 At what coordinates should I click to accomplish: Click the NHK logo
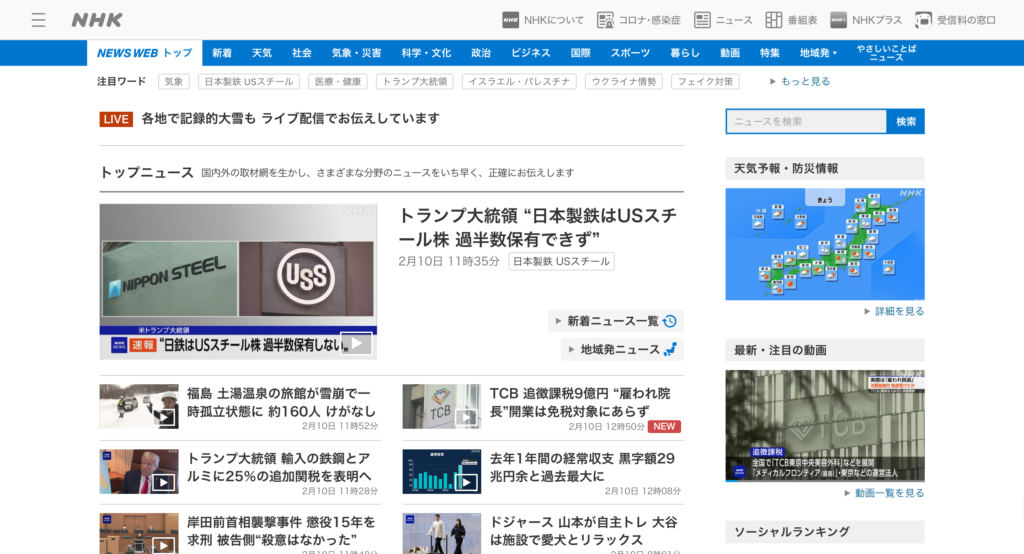coord(97,20)
